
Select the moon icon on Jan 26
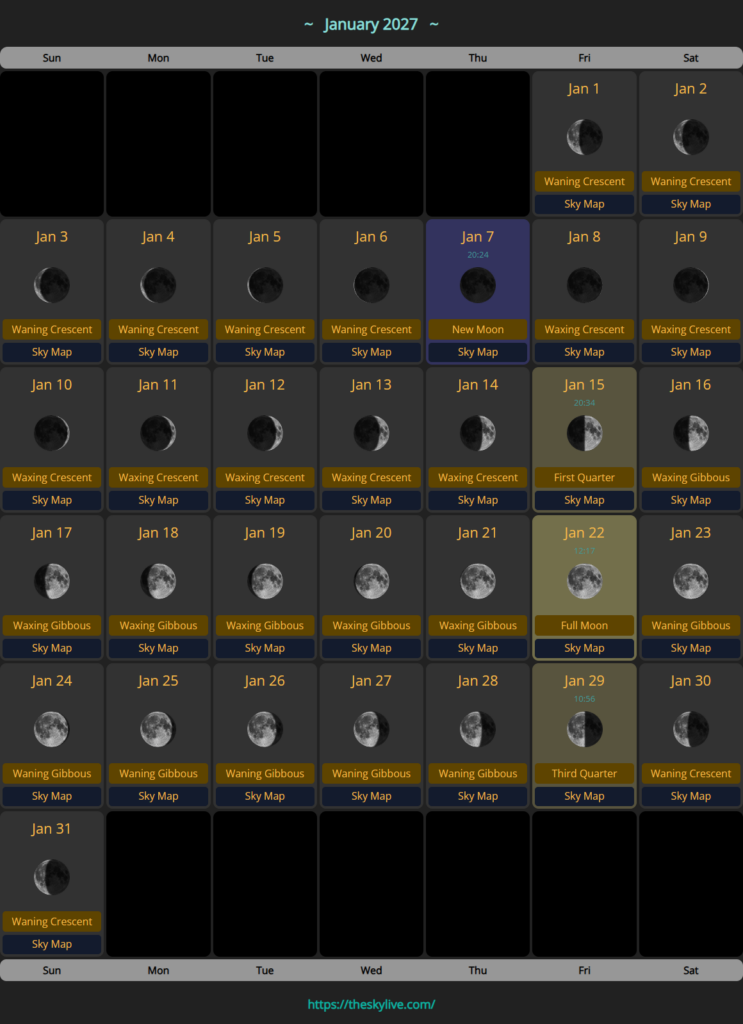coord(265,729)
